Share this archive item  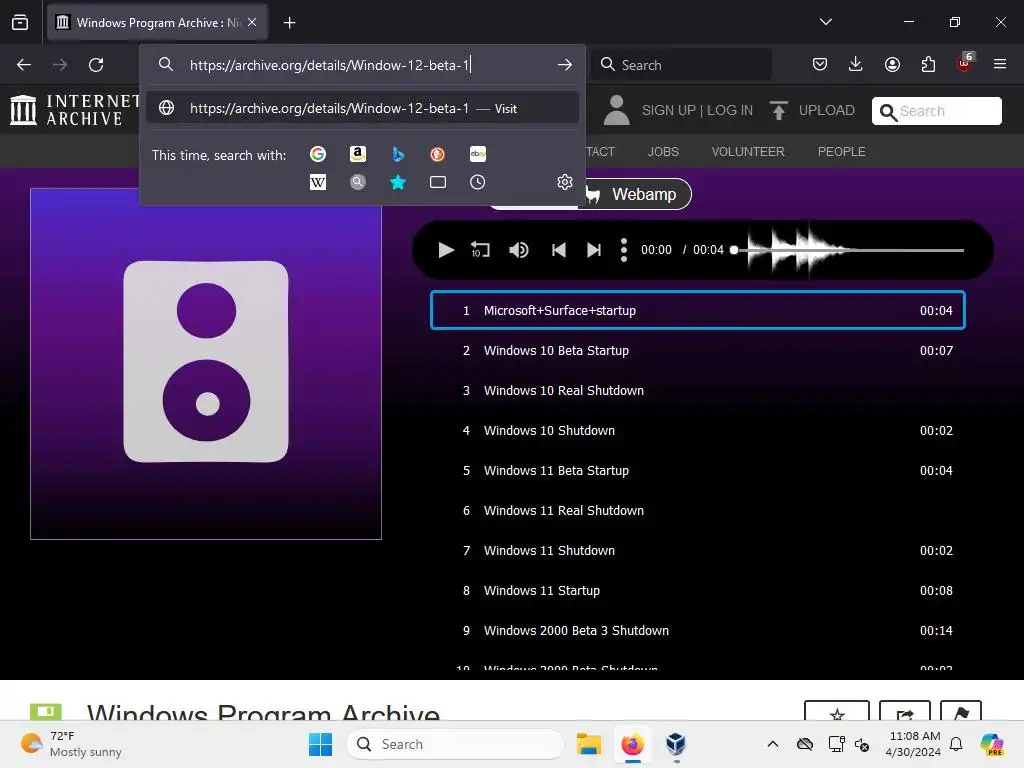tap(904, 712)
